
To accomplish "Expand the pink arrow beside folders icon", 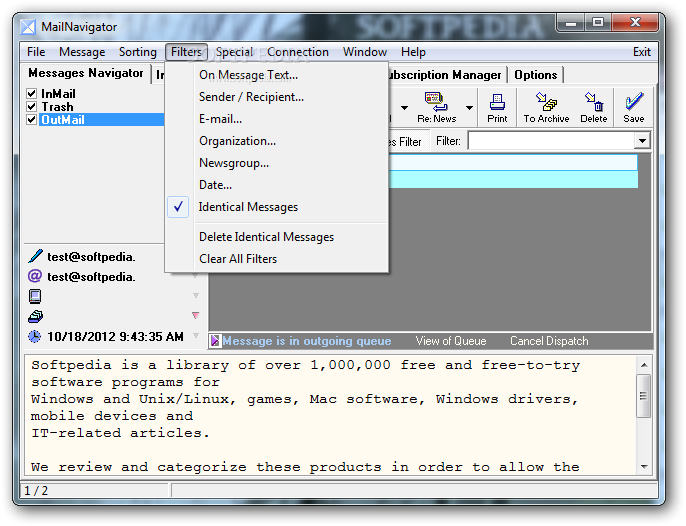I will tap(196, 315).
